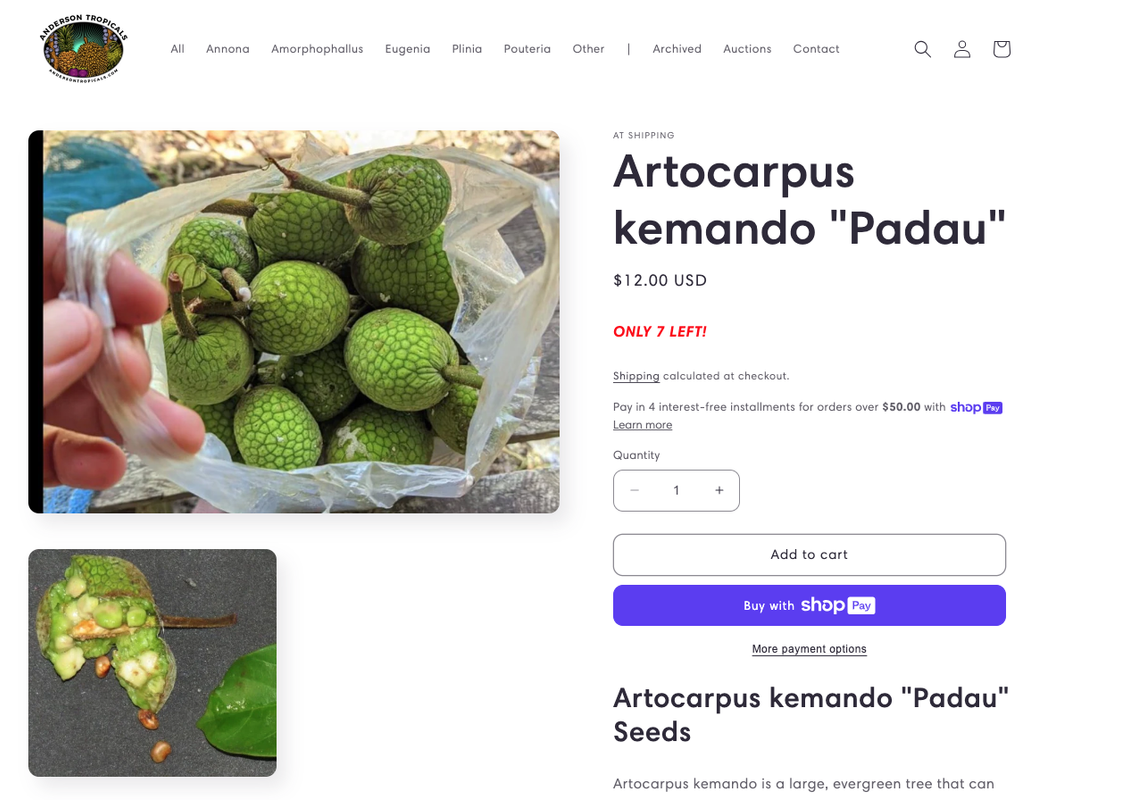This screenshot has width=1146, height=800.
Task: Open the shopping cart icon
Action: (x=1001, y=49)
